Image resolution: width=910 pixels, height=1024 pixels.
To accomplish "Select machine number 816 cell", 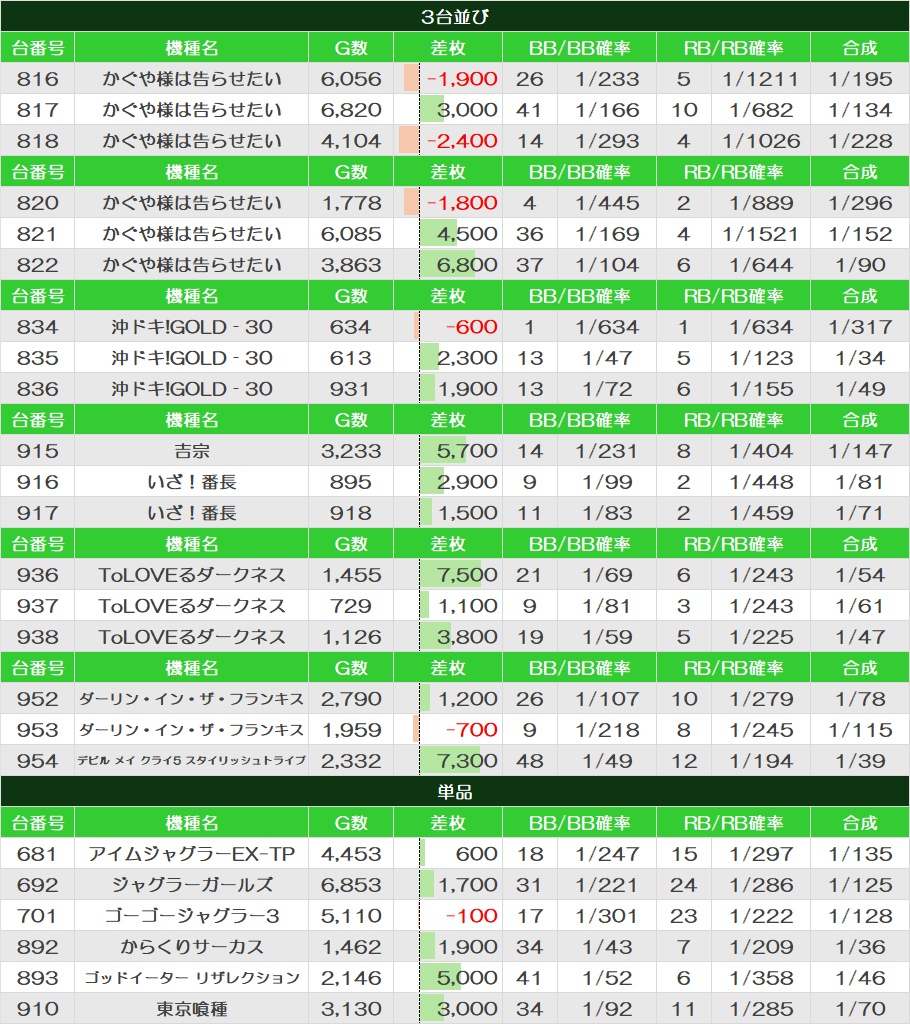I will 38,79.
